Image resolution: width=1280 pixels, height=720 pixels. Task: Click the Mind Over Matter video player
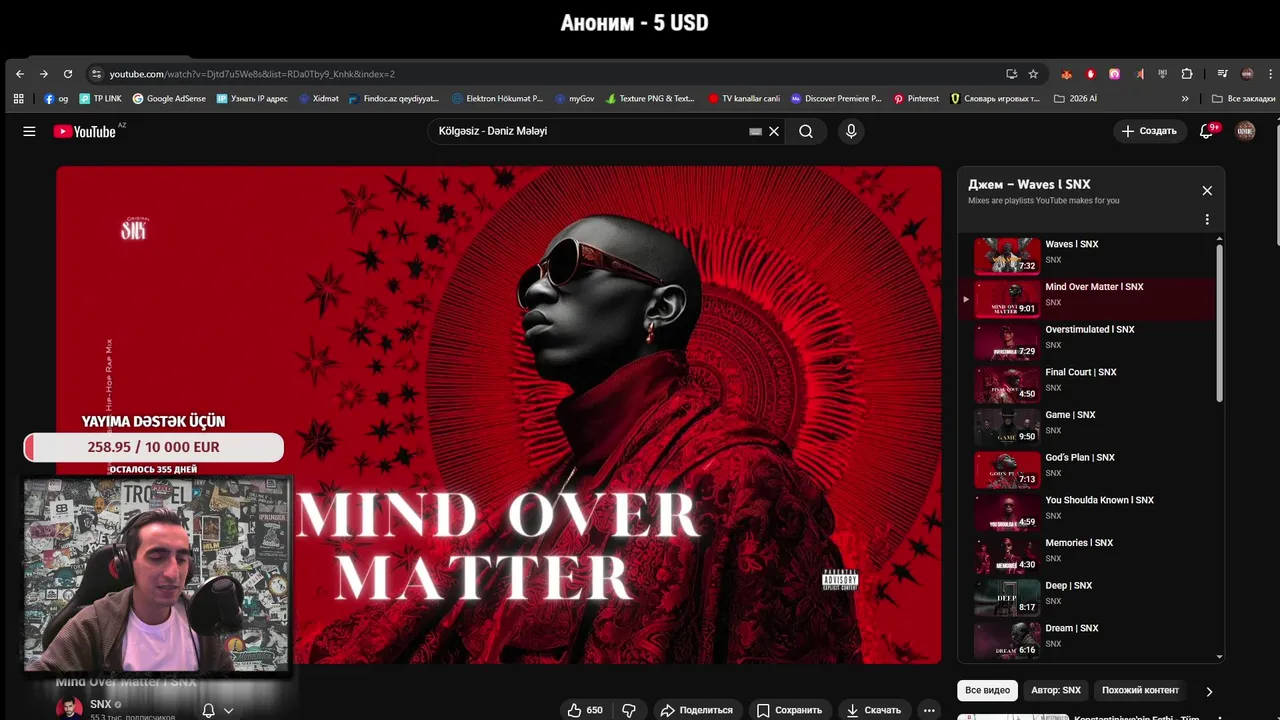click(498, 415)
